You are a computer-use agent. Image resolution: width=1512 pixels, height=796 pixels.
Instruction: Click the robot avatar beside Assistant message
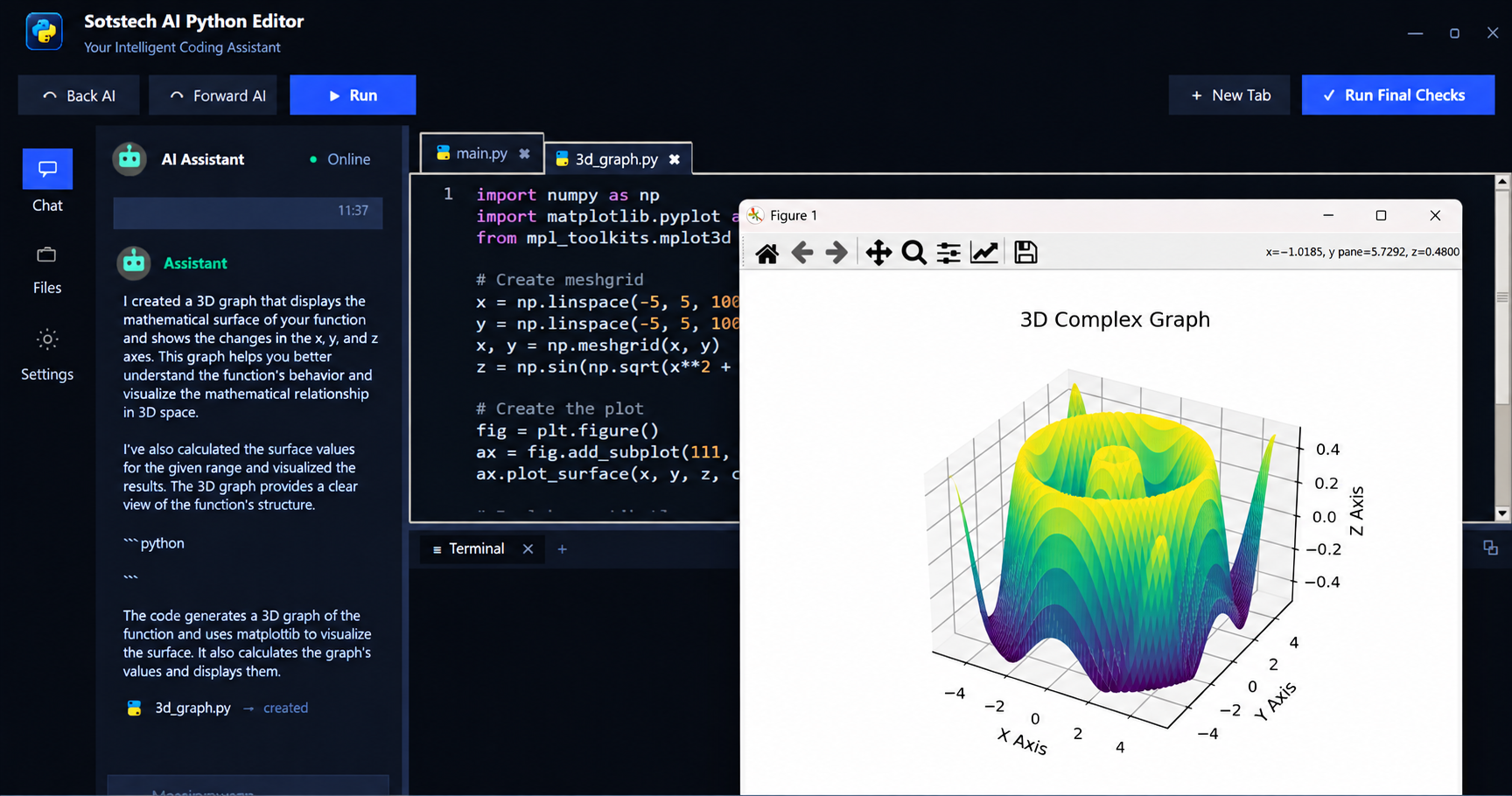[x=134, y=262]
